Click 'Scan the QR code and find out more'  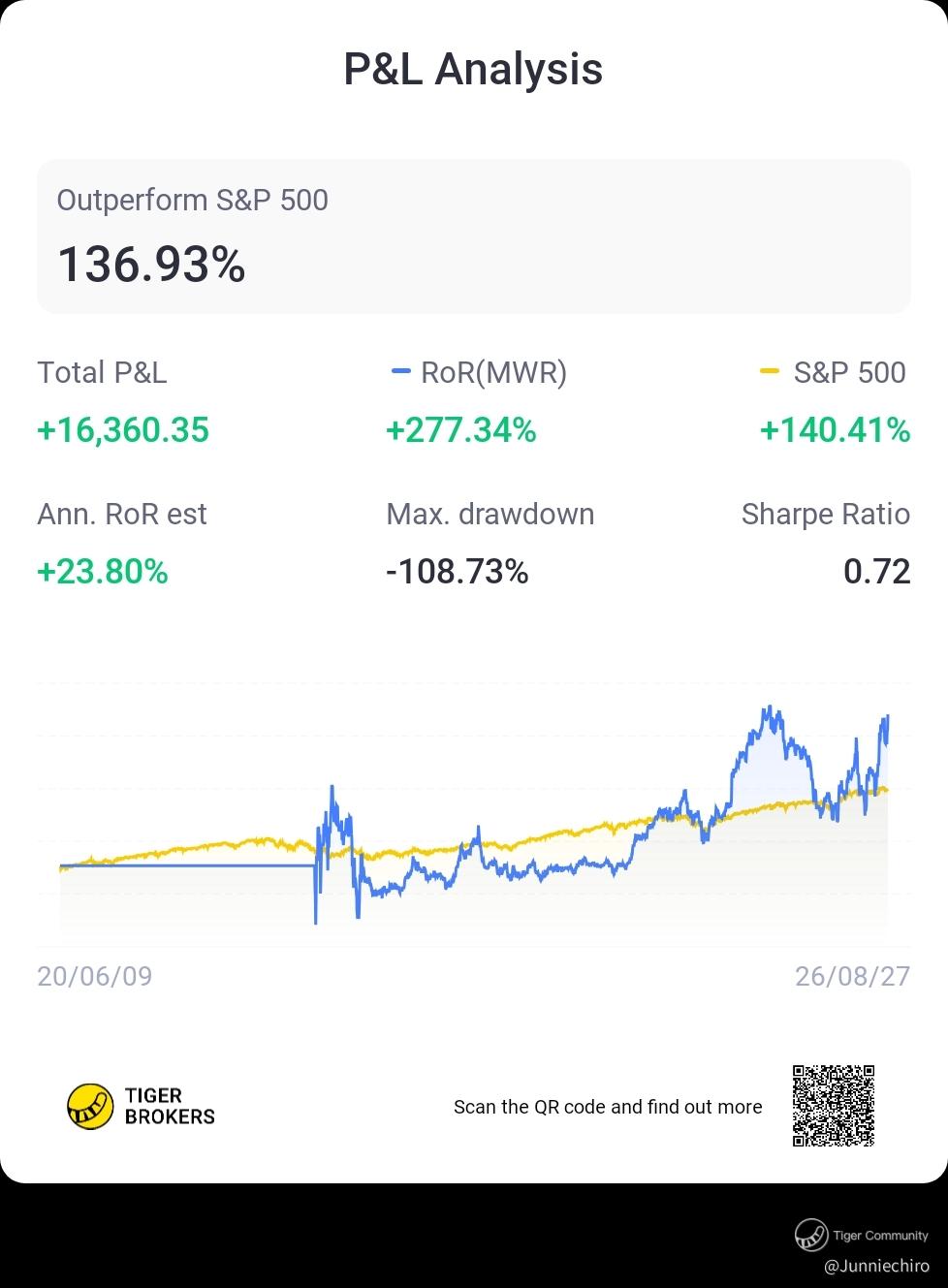[x=608, y=1107]
